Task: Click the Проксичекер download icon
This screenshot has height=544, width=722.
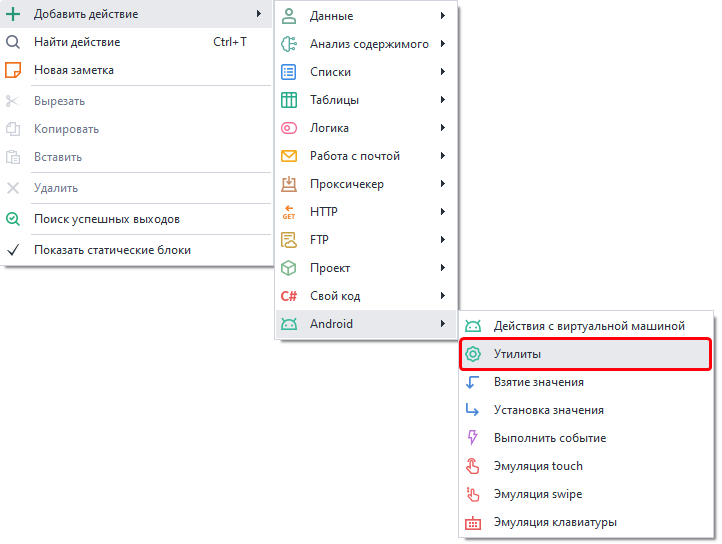Action: point(289,184)
